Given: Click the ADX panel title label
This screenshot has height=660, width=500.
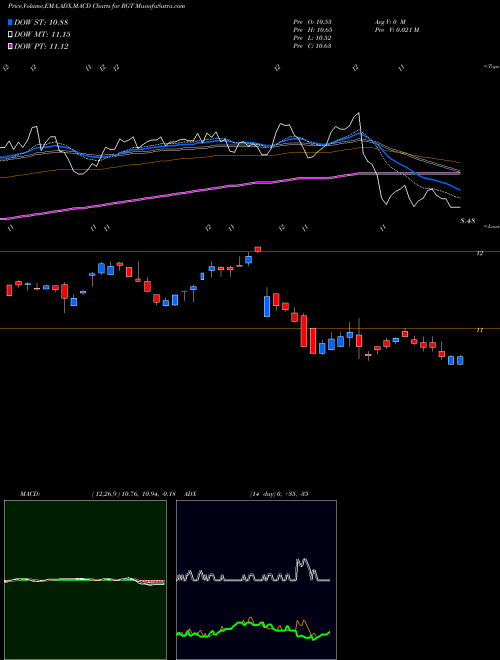Looking at the screenshot, I should pos(191,494).
